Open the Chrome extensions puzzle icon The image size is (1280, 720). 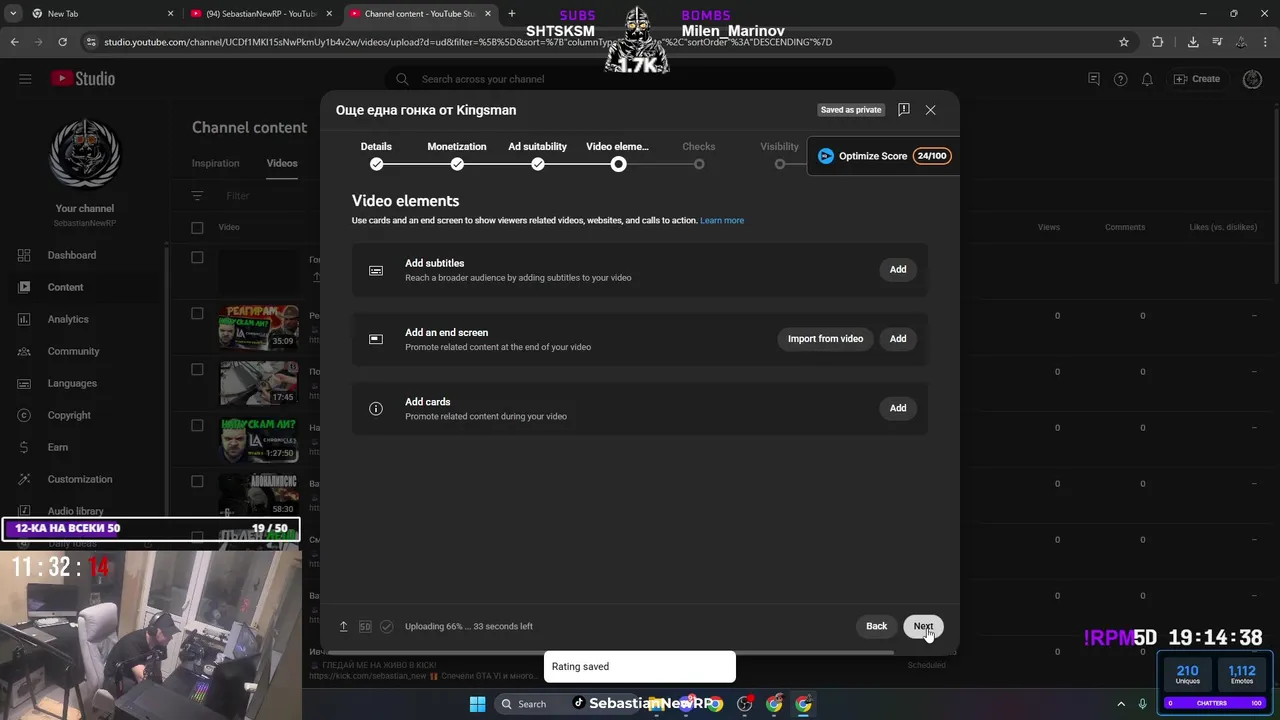1158,42
